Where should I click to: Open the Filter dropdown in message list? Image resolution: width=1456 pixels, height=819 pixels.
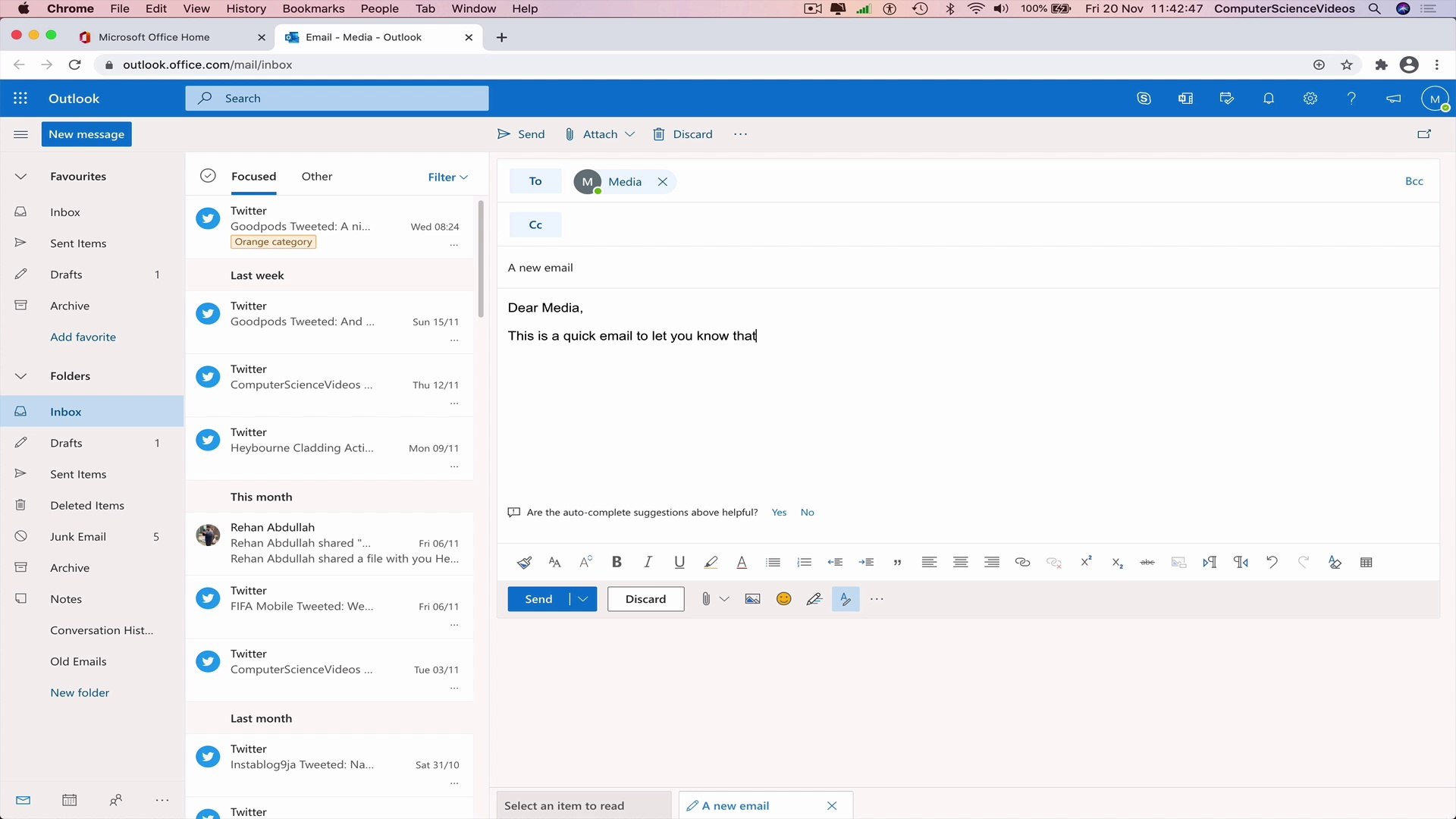click(x=447, y=177)
